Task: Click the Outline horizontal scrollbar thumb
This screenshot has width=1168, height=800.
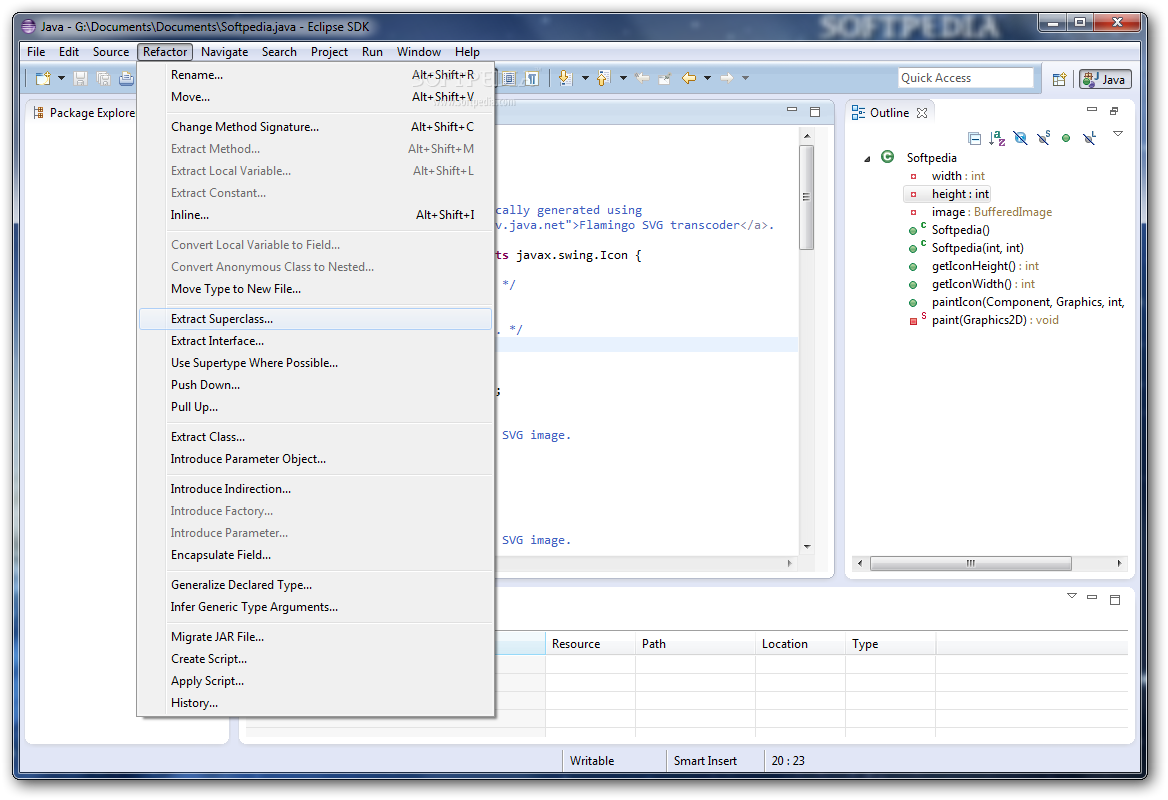Action: (x=971, y=564)
